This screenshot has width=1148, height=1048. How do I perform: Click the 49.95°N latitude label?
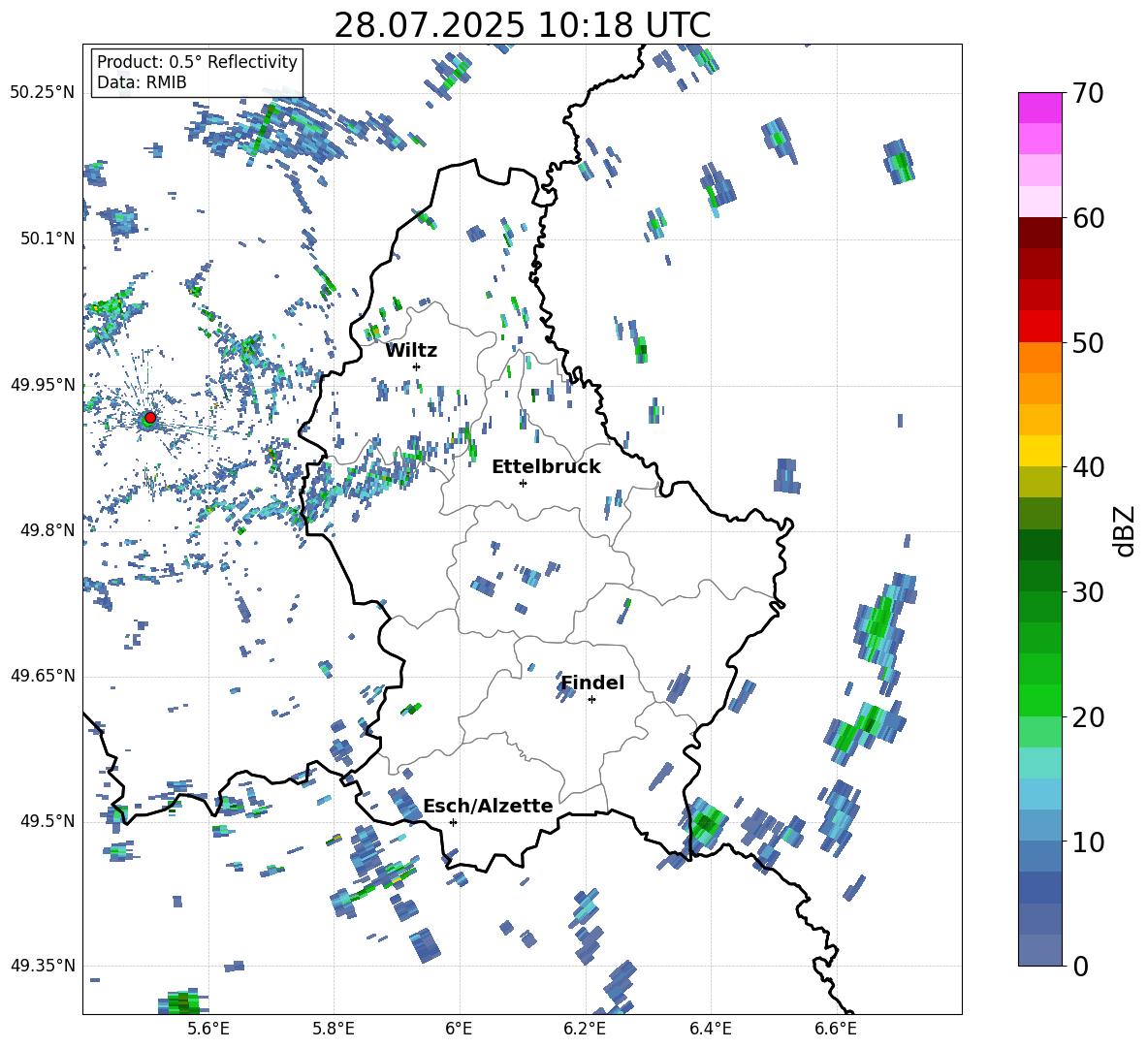[43, 385]
